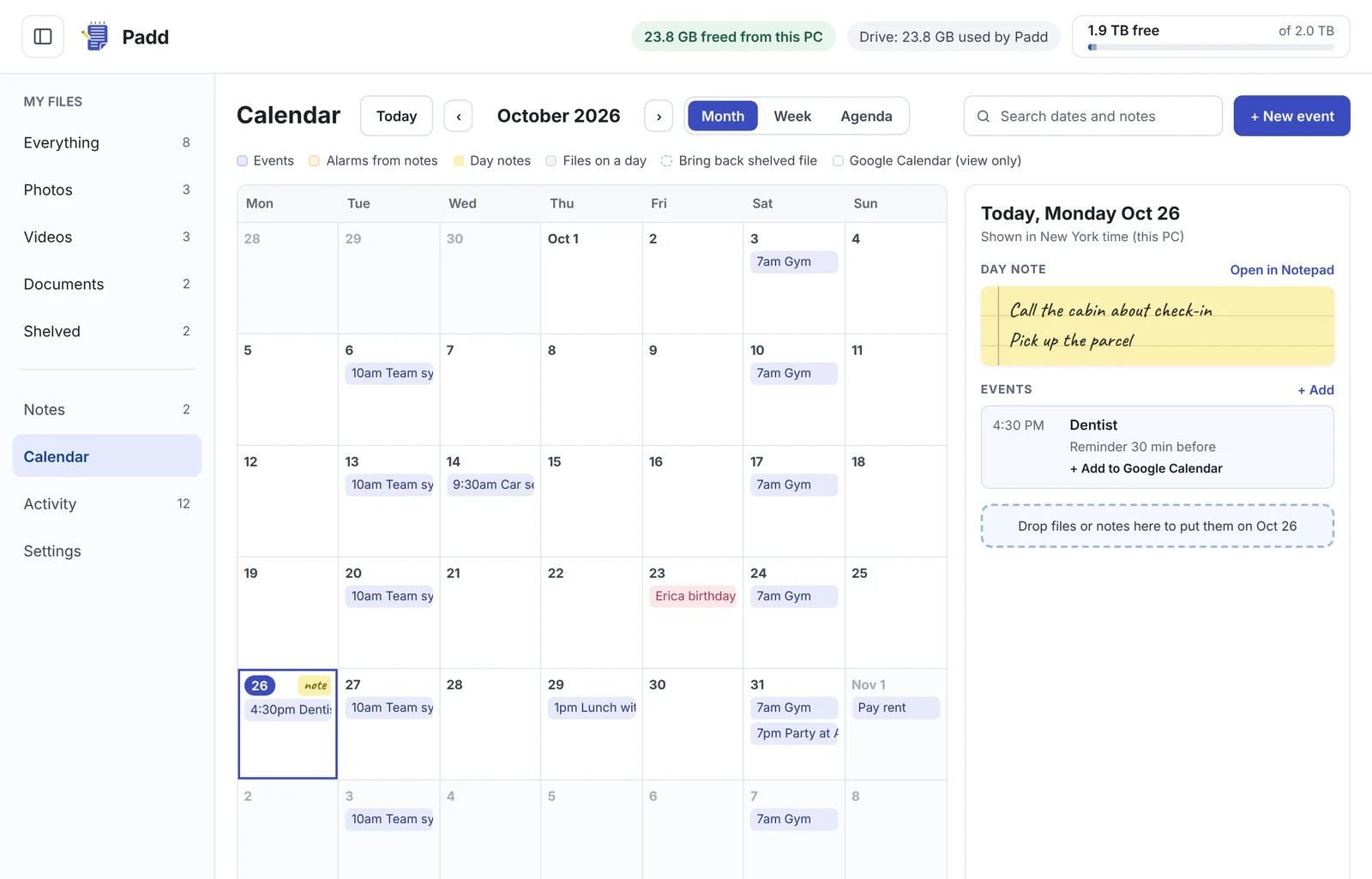This screenshot has width=1372, height=879.
Task: Toggle Google Calendar view only filter
Action: 927,161
